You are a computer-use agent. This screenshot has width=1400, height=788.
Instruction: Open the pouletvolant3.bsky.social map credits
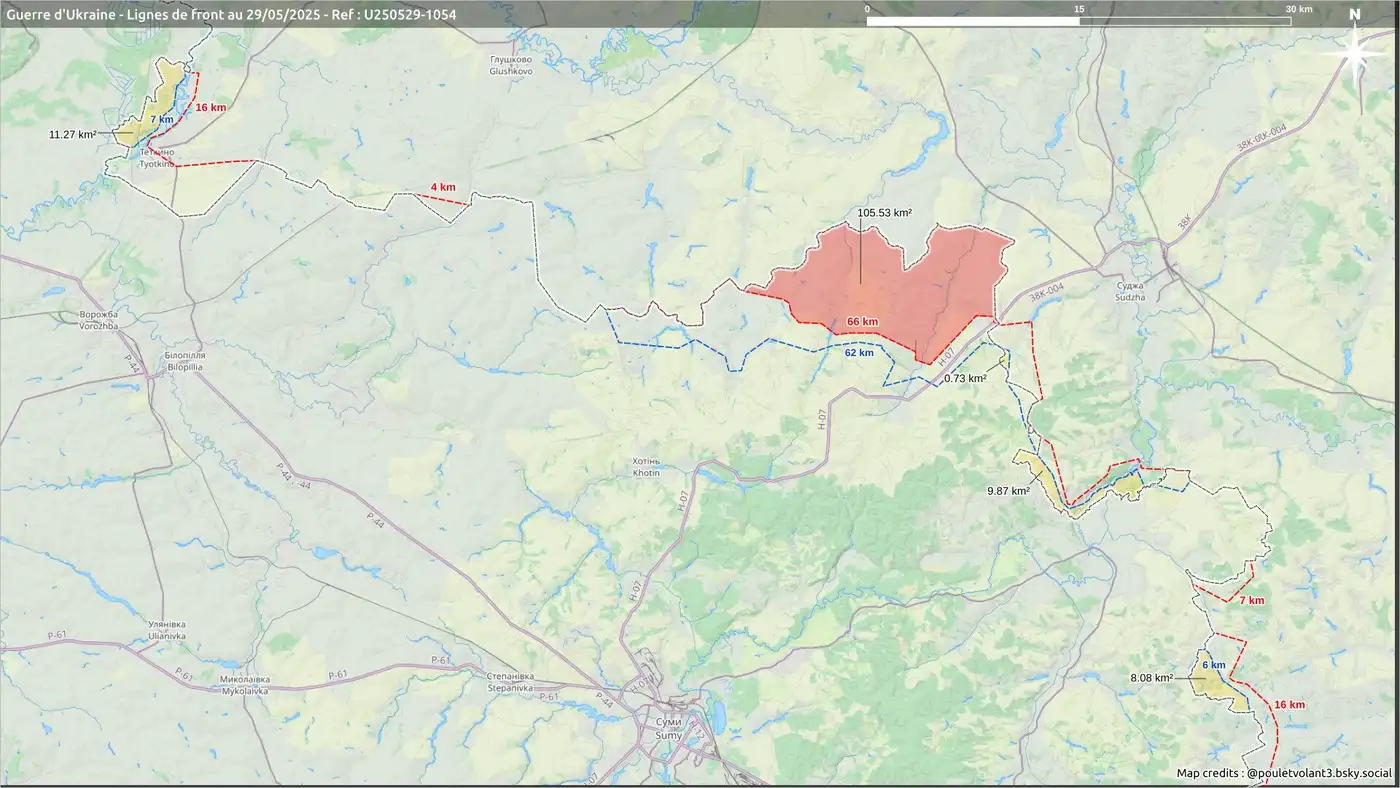point(1284,773)
